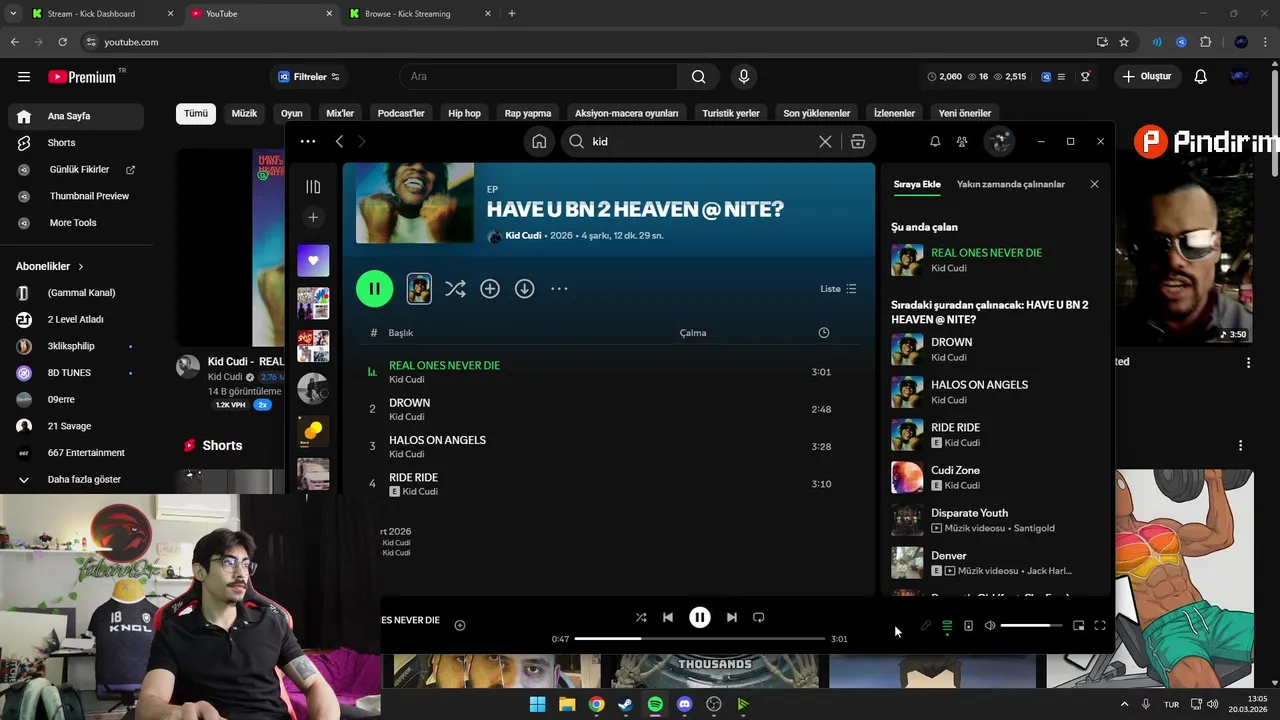Open YouTube notifications bell
The height and width of the screenshot is (720, 1280).
(x=1201, y=77)
